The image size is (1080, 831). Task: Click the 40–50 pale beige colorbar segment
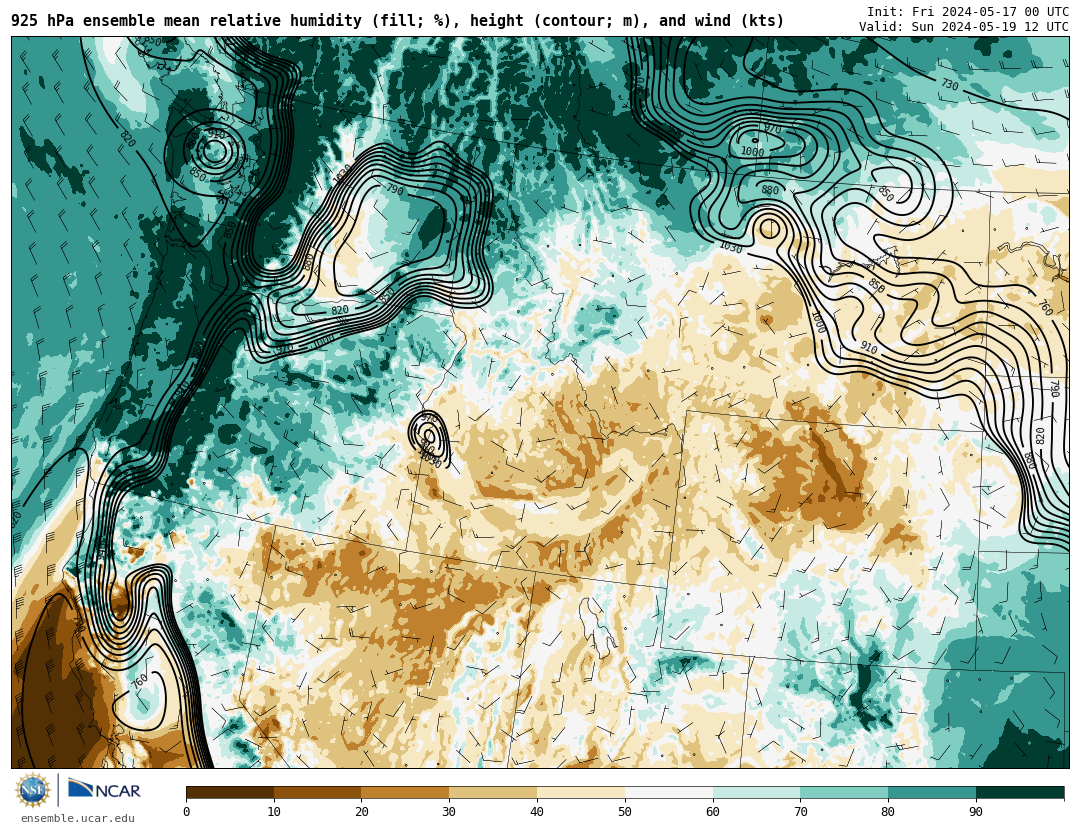[x=581, y=792]
